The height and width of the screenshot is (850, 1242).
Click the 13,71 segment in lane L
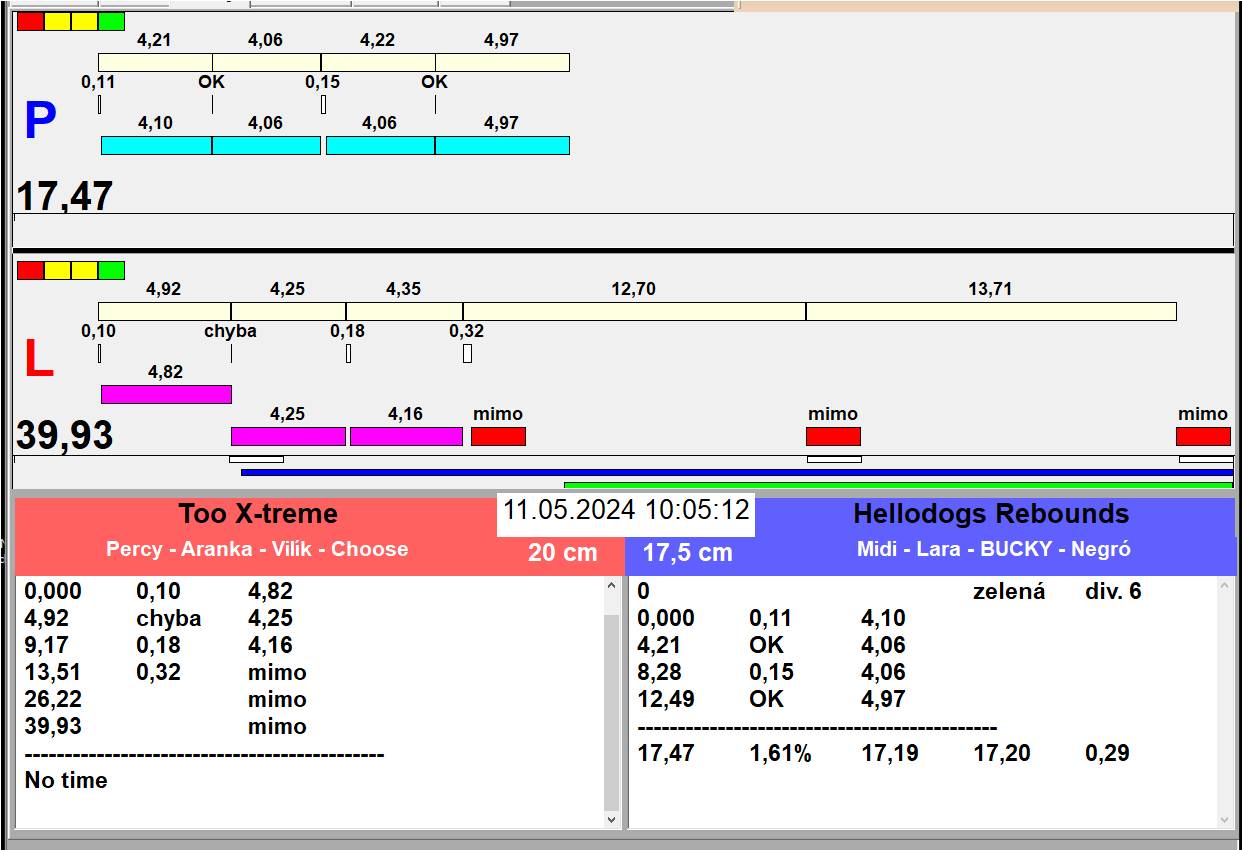pyautogui.click(x=990, y=311)
